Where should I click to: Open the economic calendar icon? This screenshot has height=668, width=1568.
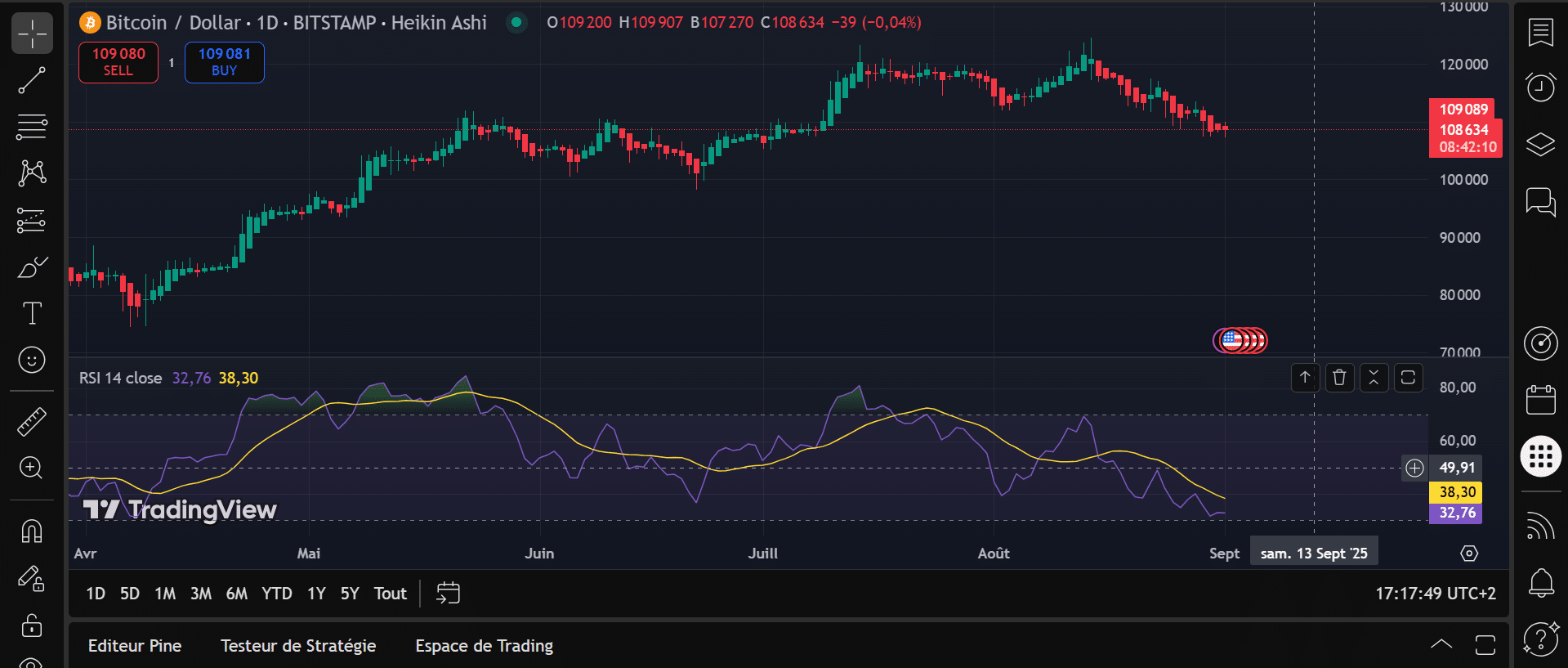[1540, 400]
